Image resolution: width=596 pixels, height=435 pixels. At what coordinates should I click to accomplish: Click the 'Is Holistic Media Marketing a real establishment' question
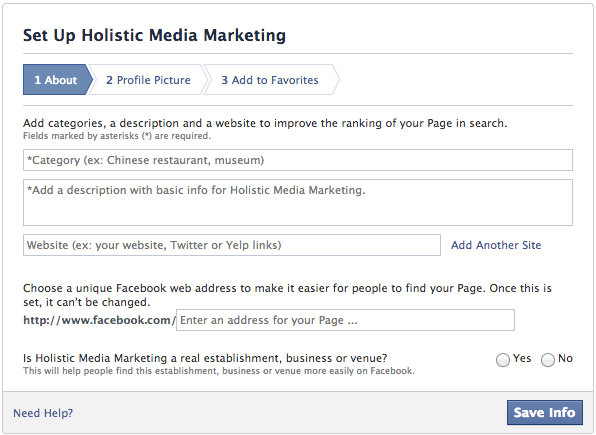[205, 358]
